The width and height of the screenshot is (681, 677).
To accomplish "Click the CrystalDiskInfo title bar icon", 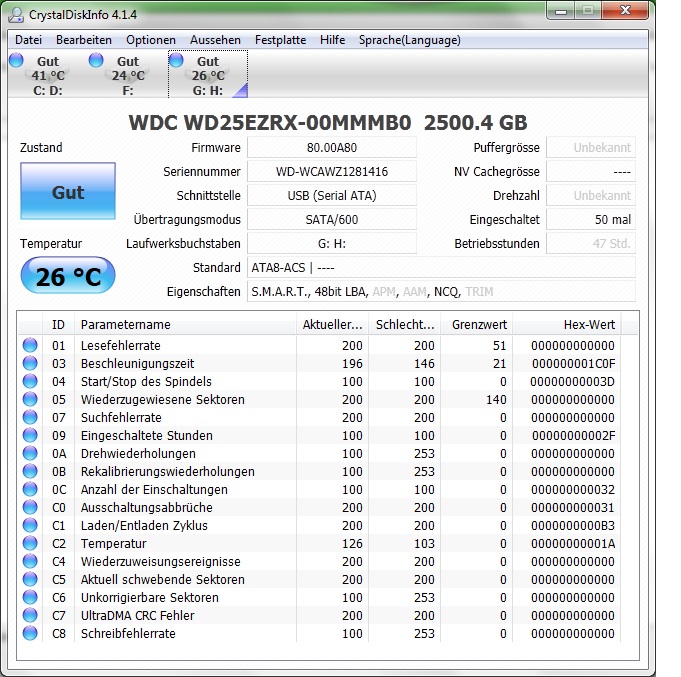I will tap(16, 14).
